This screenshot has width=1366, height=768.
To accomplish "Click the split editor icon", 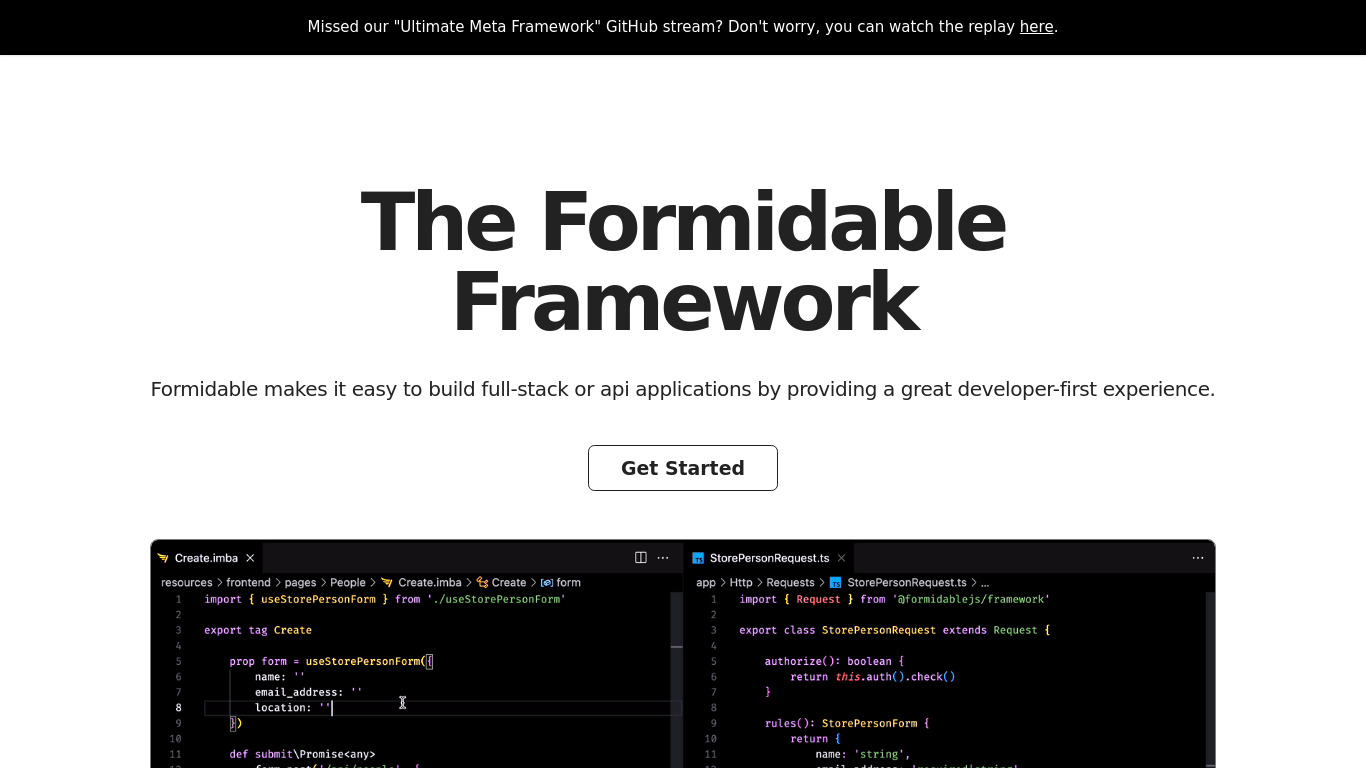I will [x=641, y=558].
